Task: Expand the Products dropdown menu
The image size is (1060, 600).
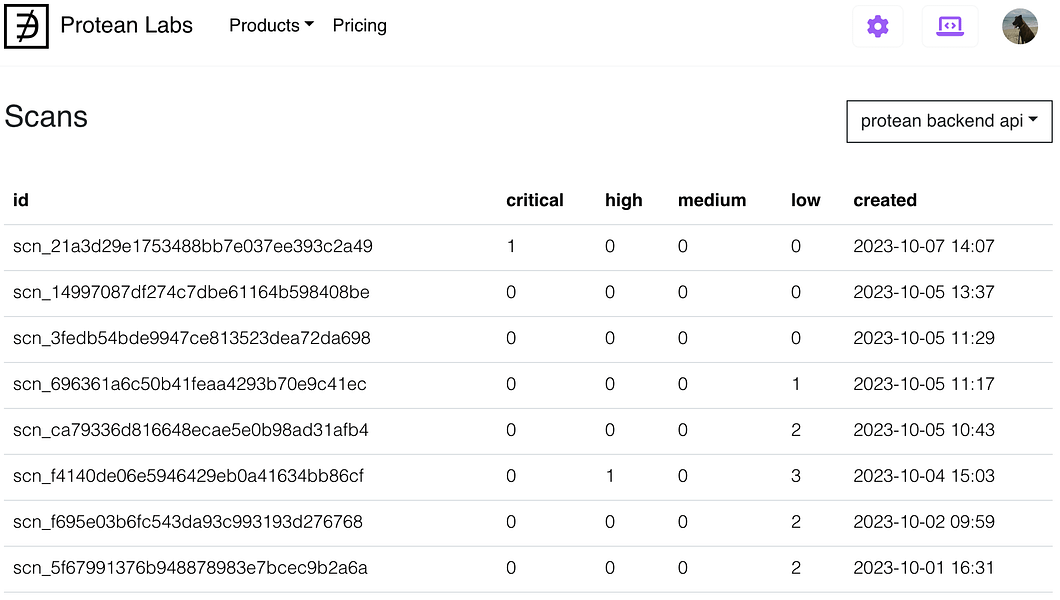Action: pyautogui.click(x=271, y=26)
